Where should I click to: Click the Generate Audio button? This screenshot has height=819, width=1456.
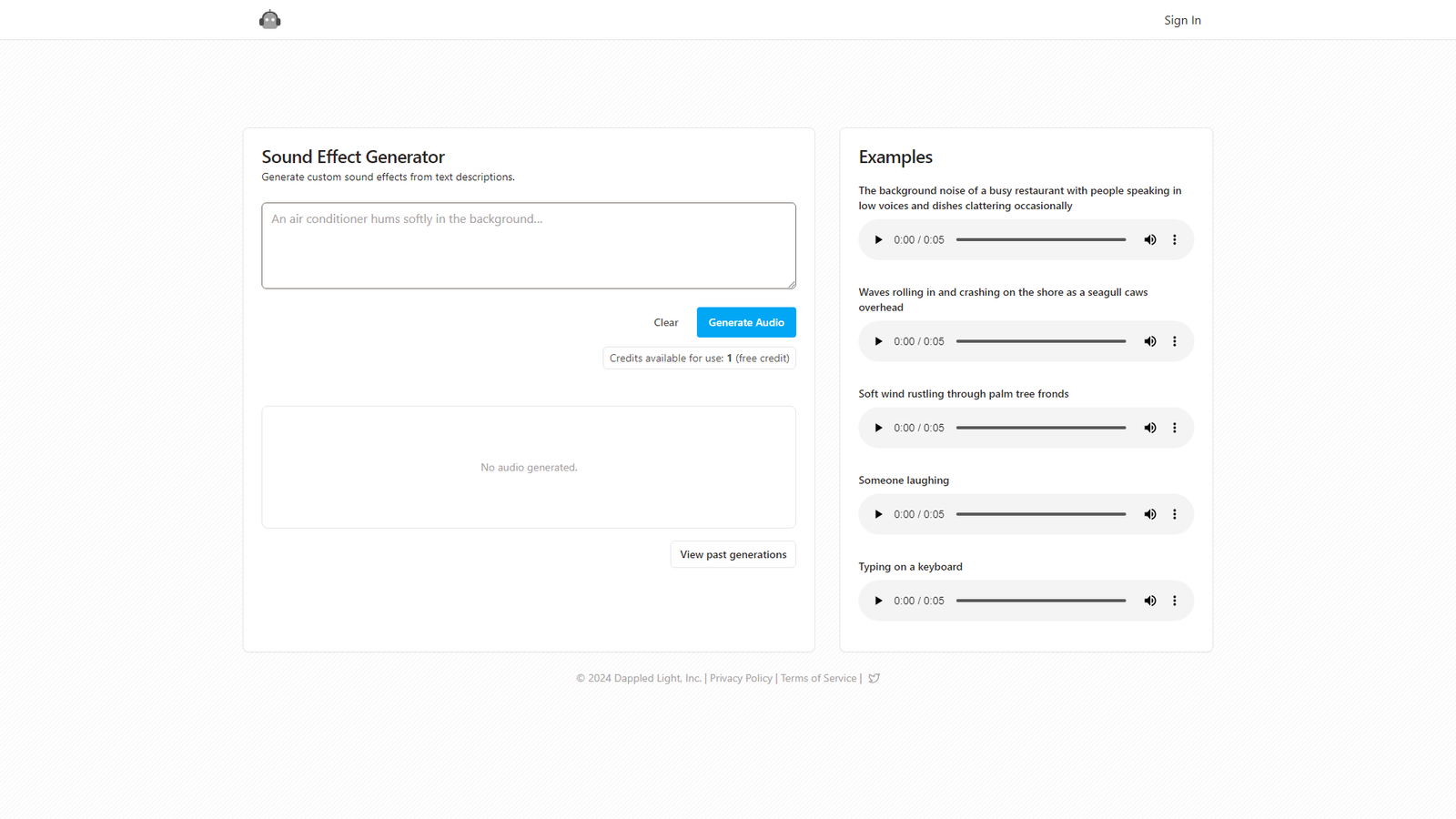[746, 322]
